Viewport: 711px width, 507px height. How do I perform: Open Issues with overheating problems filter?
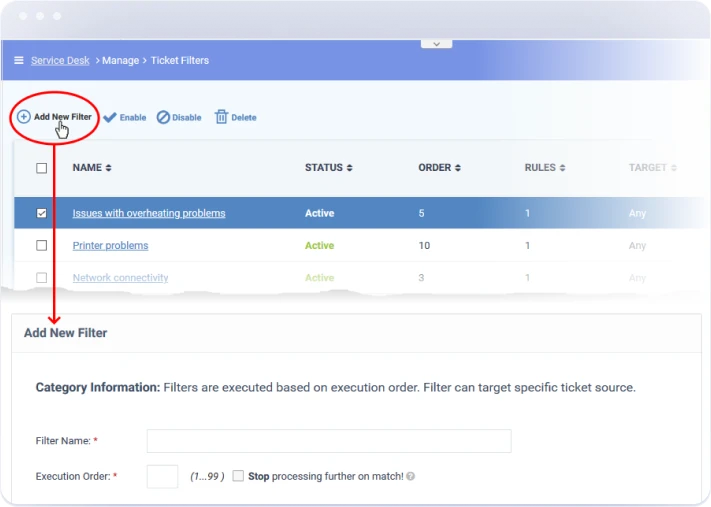pyautogui.click(x=149, y=213)
